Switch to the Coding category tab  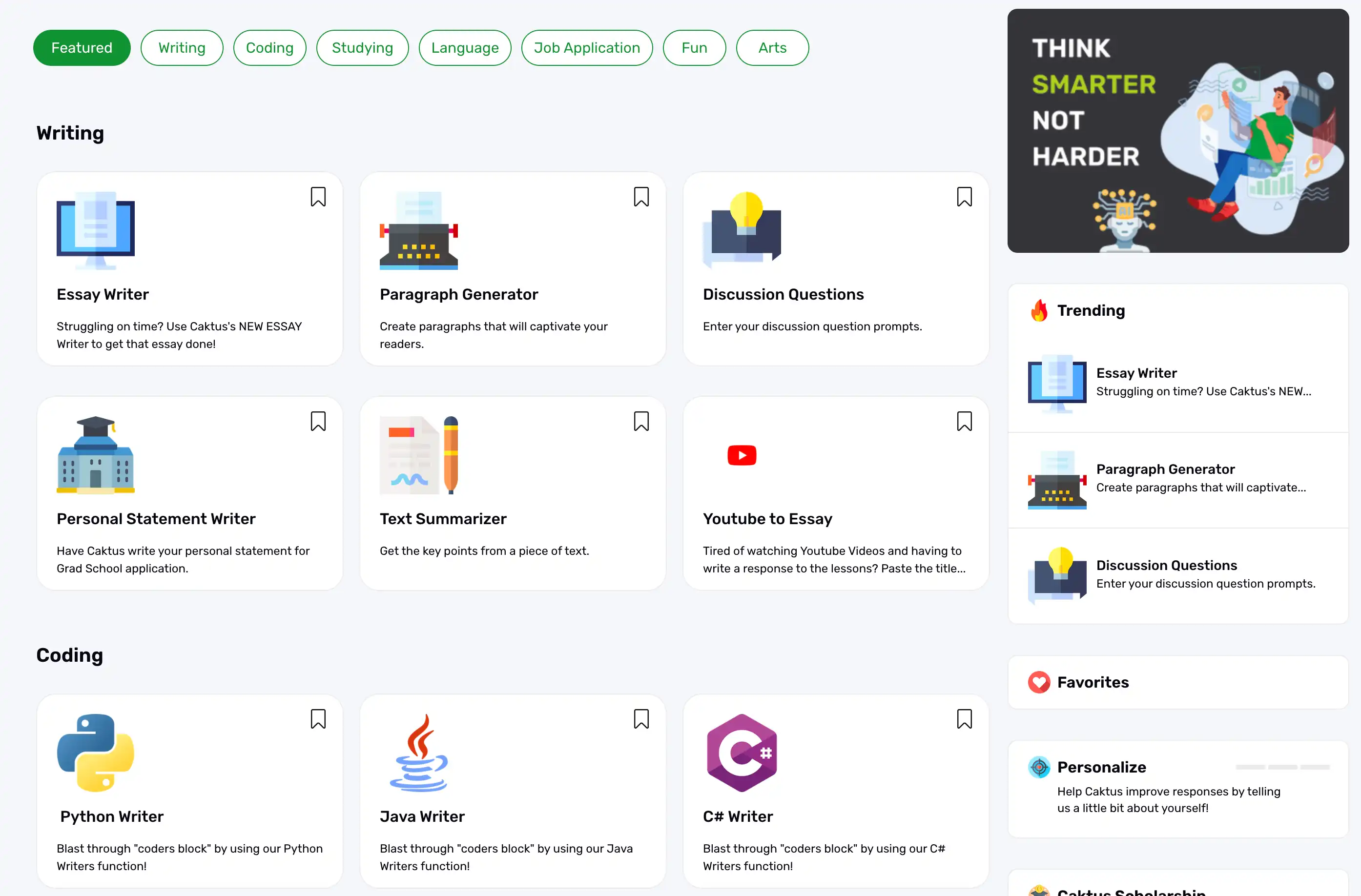click(270, 47)
